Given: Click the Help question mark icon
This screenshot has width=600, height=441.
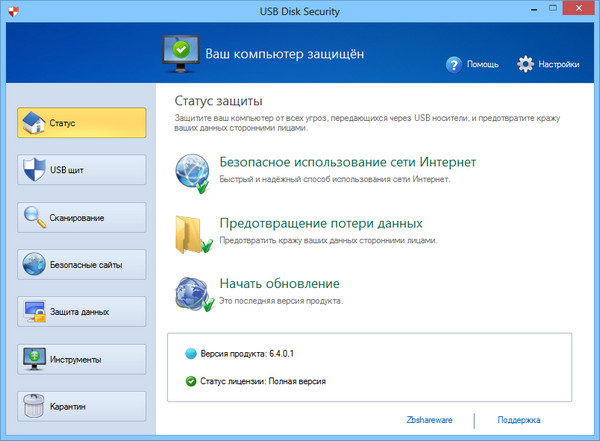Looking at the screenshot, I should (454, 64).
